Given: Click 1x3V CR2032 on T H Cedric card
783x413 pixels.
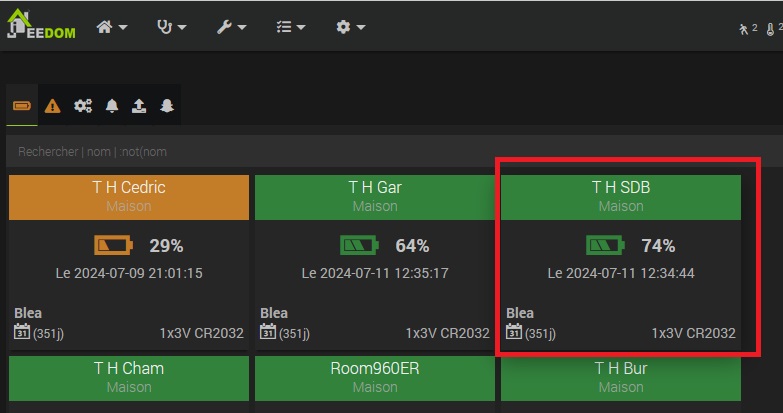Looking at the screenshot, I should 202,333.
